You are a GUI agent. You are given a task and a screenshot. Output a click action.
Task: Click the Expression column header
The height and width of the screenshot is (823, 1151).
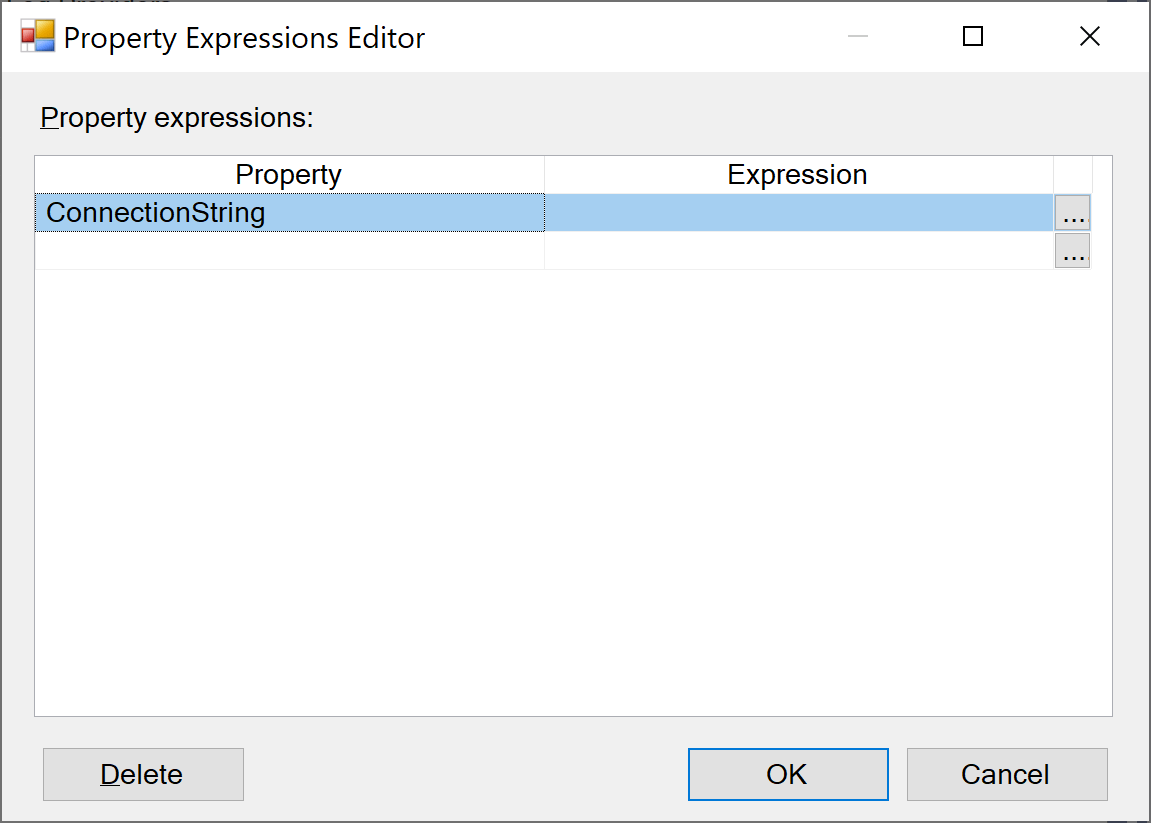click(797, 174)
